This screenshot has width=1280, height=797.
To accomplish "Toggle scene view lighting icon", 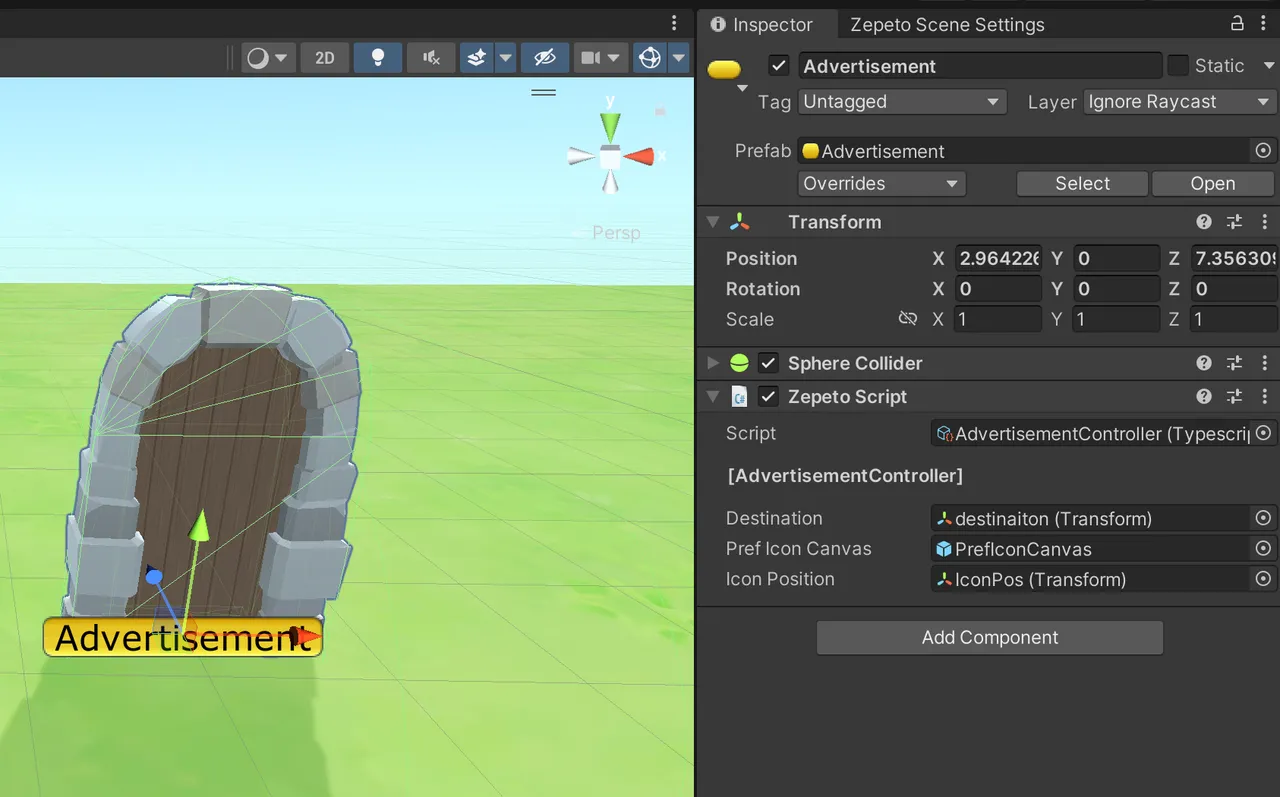I will point(377,57).
